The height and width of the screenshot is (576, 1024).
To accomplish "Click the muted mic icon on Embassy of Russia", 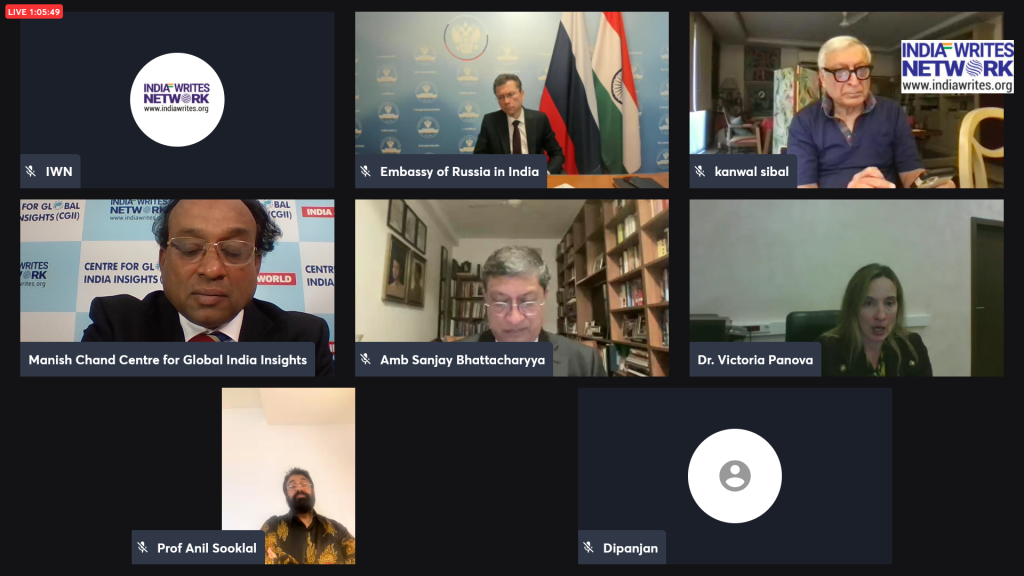I will coord(366,171).
